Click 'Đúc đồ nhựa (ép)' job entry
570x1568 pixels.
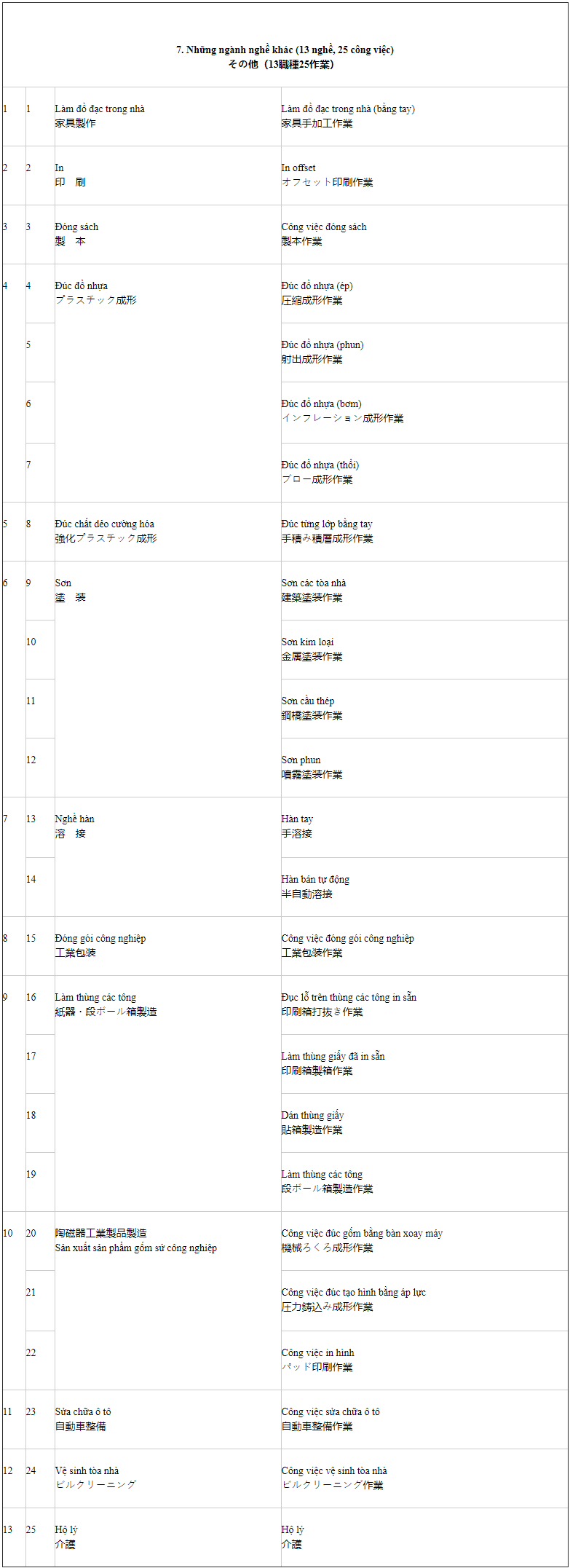317,285
